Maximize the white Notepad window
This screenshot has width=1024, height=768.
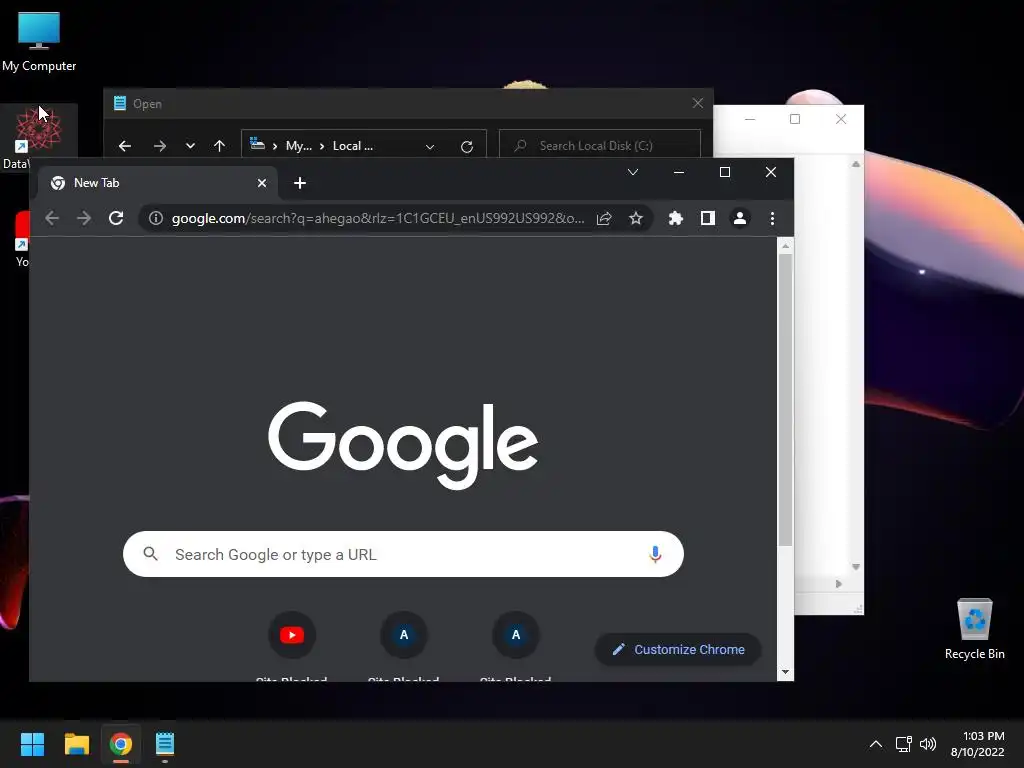(x=795, y=119)
